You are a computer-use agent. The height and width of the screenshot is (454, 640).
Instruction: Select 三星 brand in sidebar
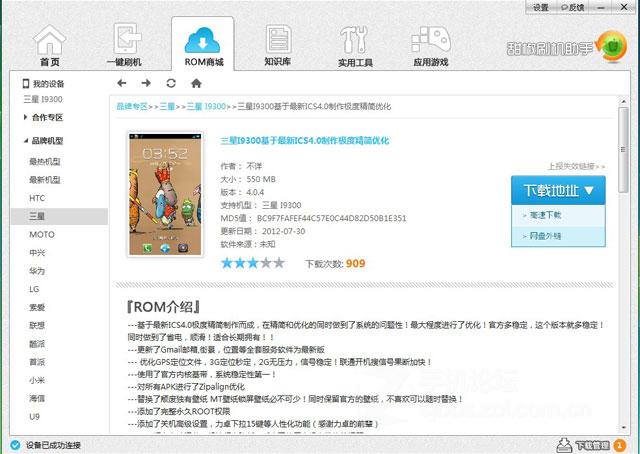60,216
